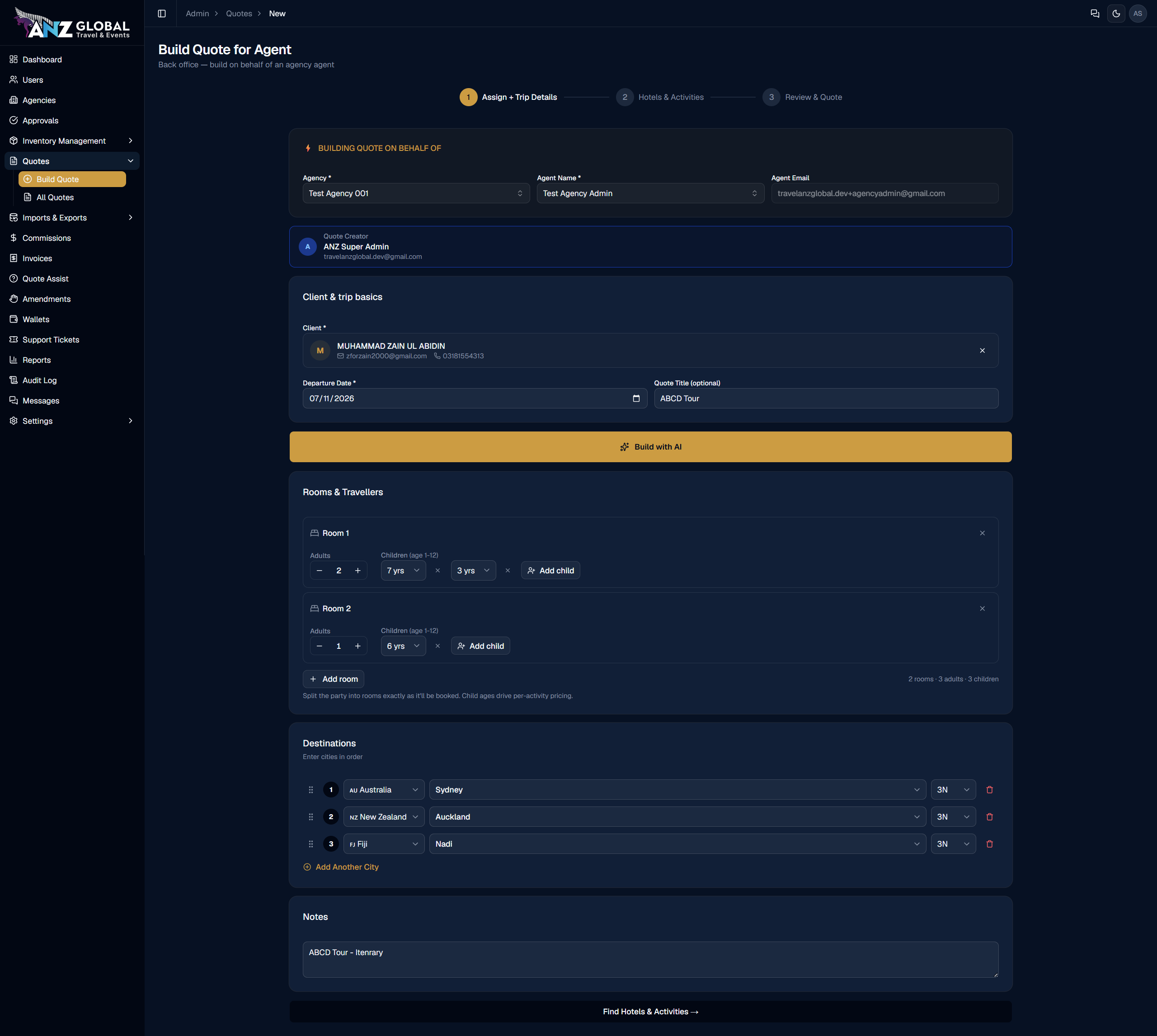
Task: Toggle the sidebar panel icon
Action: point(162,14)
